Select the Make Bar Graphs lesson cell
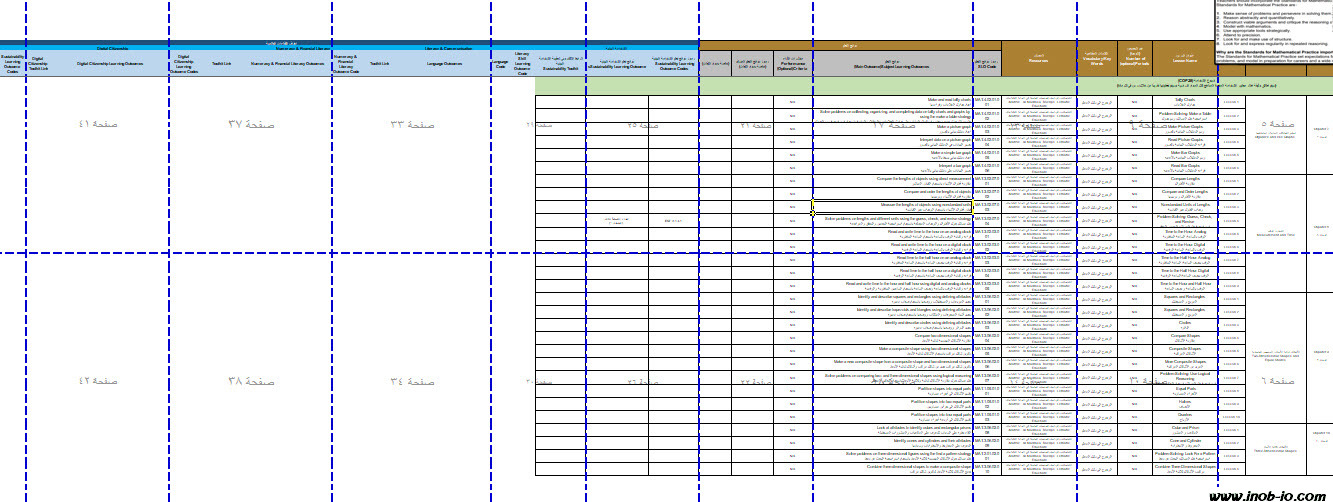Image resolution: width=1333 pixels, height=502 pixels. tap(1185, 153)
